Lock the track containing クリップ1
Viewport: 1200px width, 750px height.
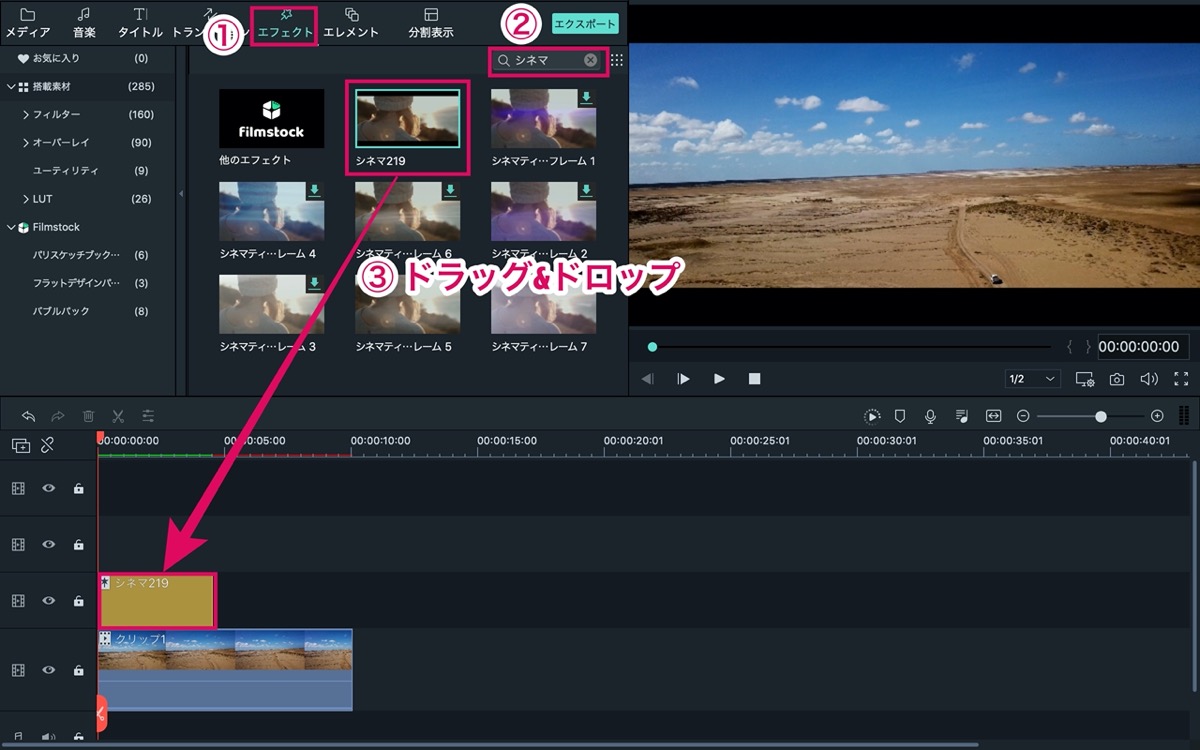pos(78,670)
